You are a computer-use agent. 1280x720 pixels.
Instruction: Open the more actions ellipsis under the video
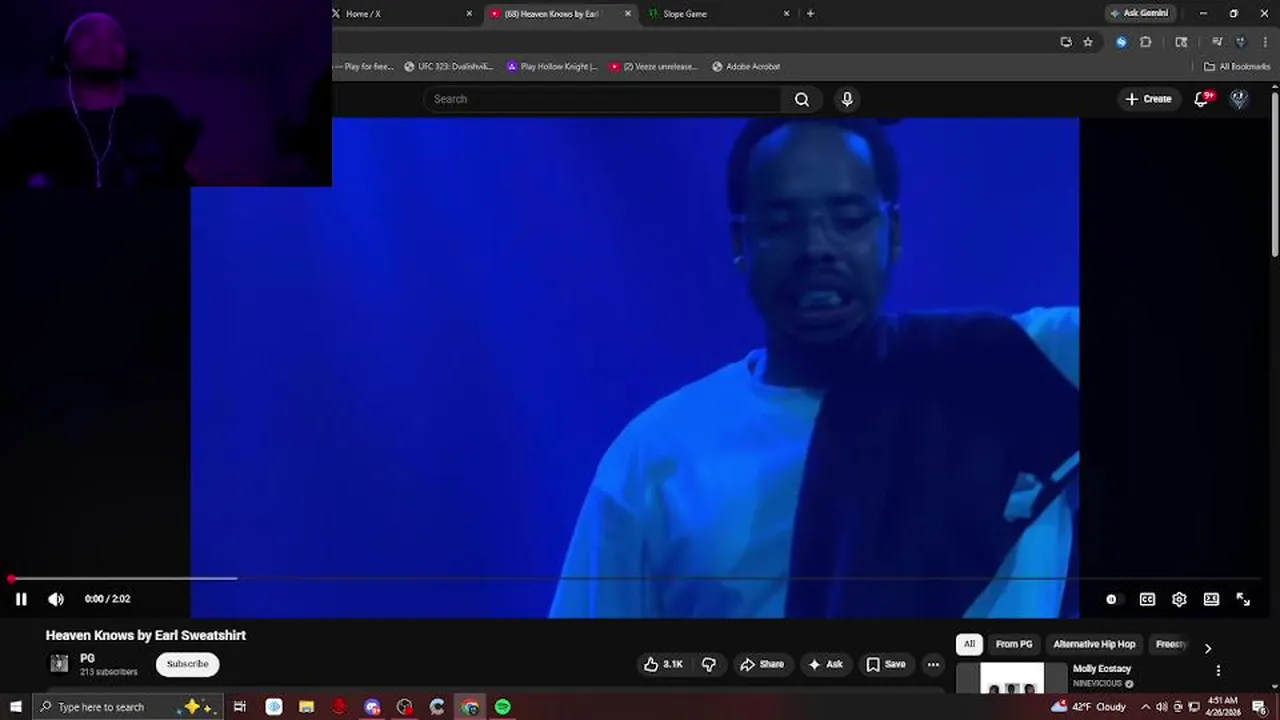pyautogui.click(x=933, y=664)
